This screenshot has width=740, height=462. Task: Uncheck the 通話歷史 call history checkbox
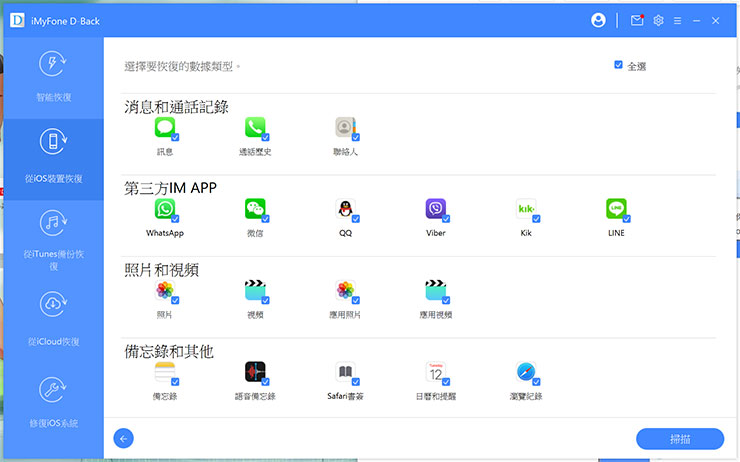[265, 137]
